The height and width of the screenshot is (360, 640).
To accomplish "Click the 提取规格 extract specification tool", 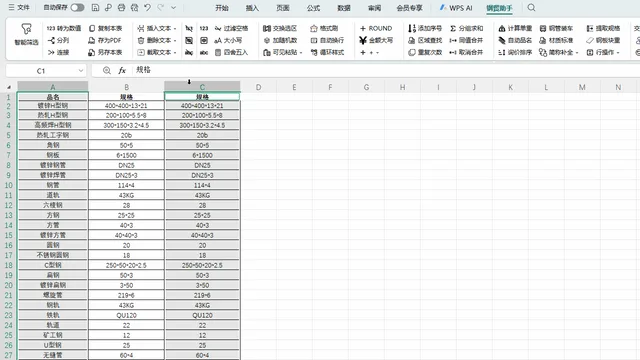I will [x=603, y=28].
